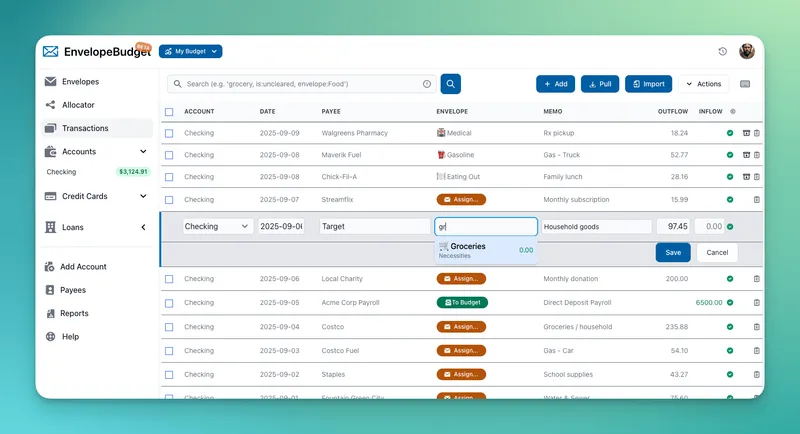Click the EnvelopeBudget envelope logo
This screenshot has height=434, width=800.
51,52
